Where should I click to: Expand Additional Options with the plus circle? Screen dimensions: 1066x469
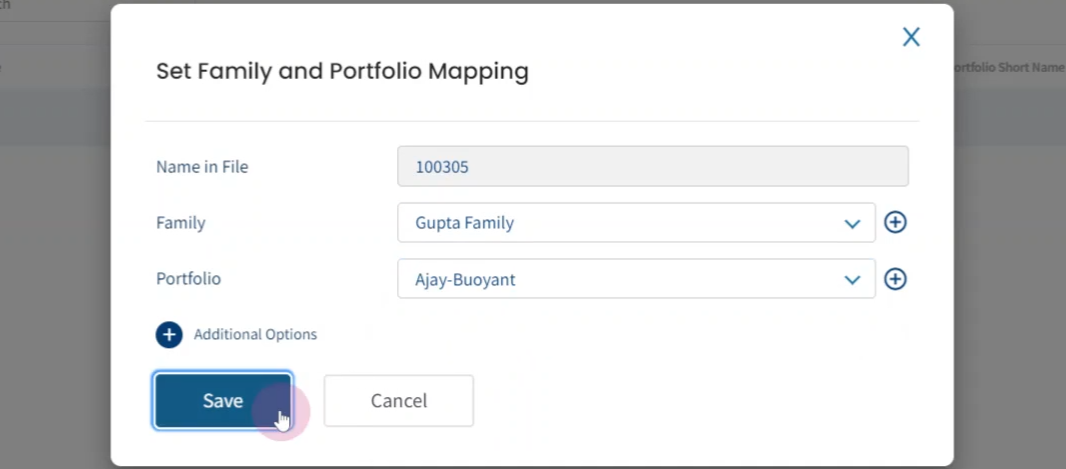(x=169, y=334)
